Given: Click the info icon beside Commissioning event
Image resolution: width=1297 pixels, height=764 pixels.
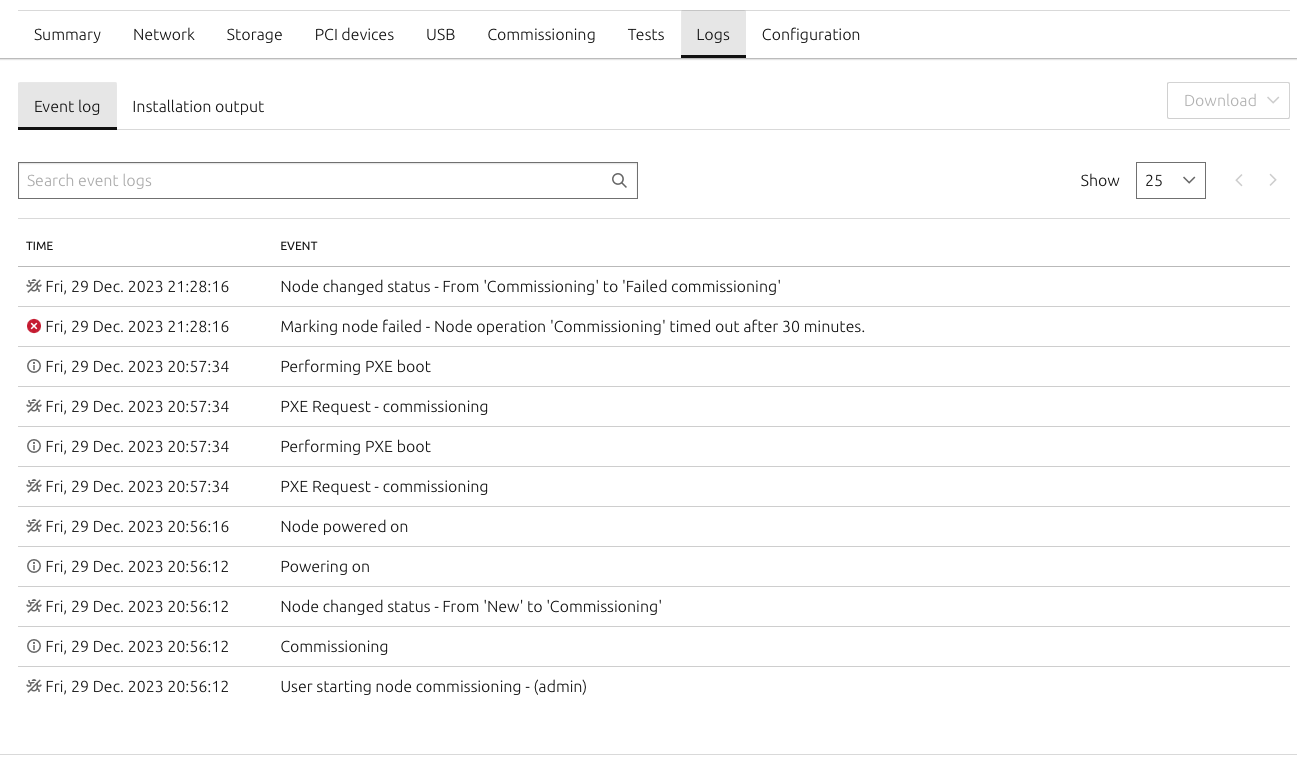Looking at the screenshot, I should pyautogui.click(x=34, y=646).
